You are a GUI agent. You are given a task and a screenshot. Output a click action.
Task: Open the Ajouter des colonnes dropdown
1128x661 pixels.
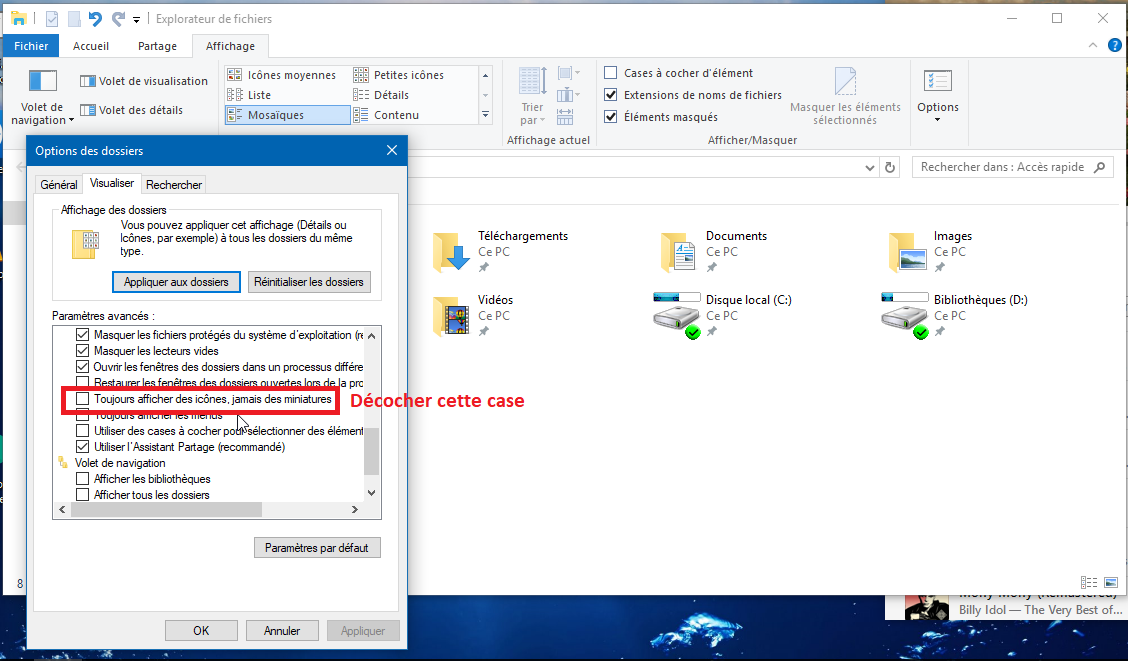pos(569,94)
